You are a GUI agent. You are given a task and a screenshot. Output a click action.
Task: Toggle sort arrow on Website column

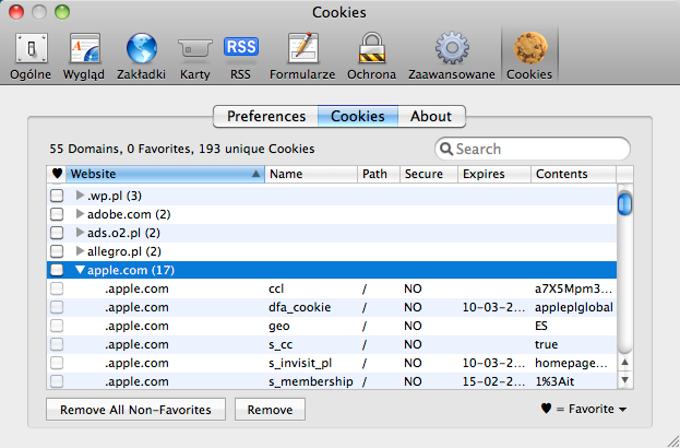256,174
